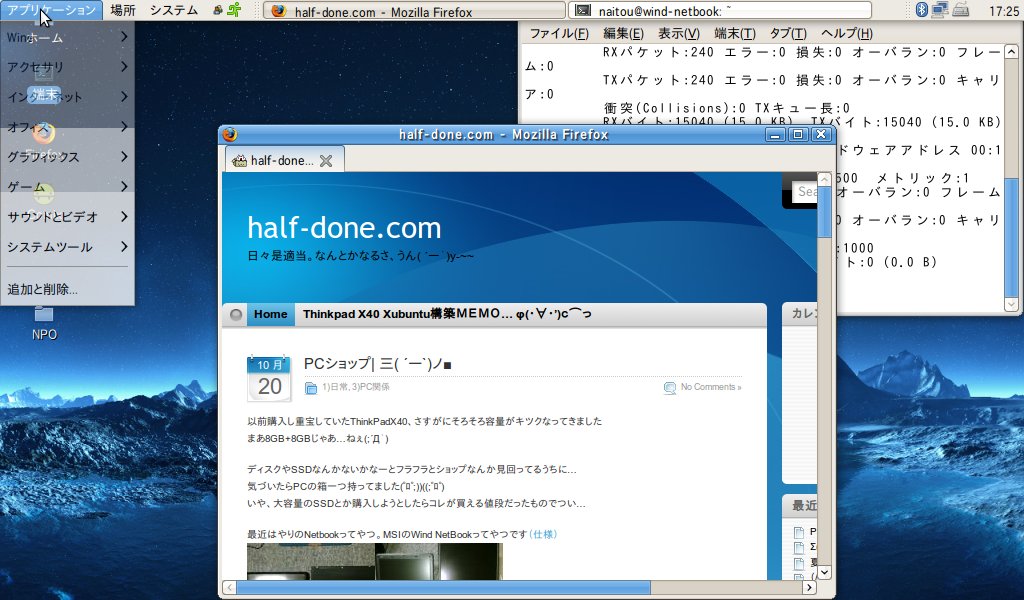1024x600 pixels.
Task: Open the システム panel menu
Action: 174,10
